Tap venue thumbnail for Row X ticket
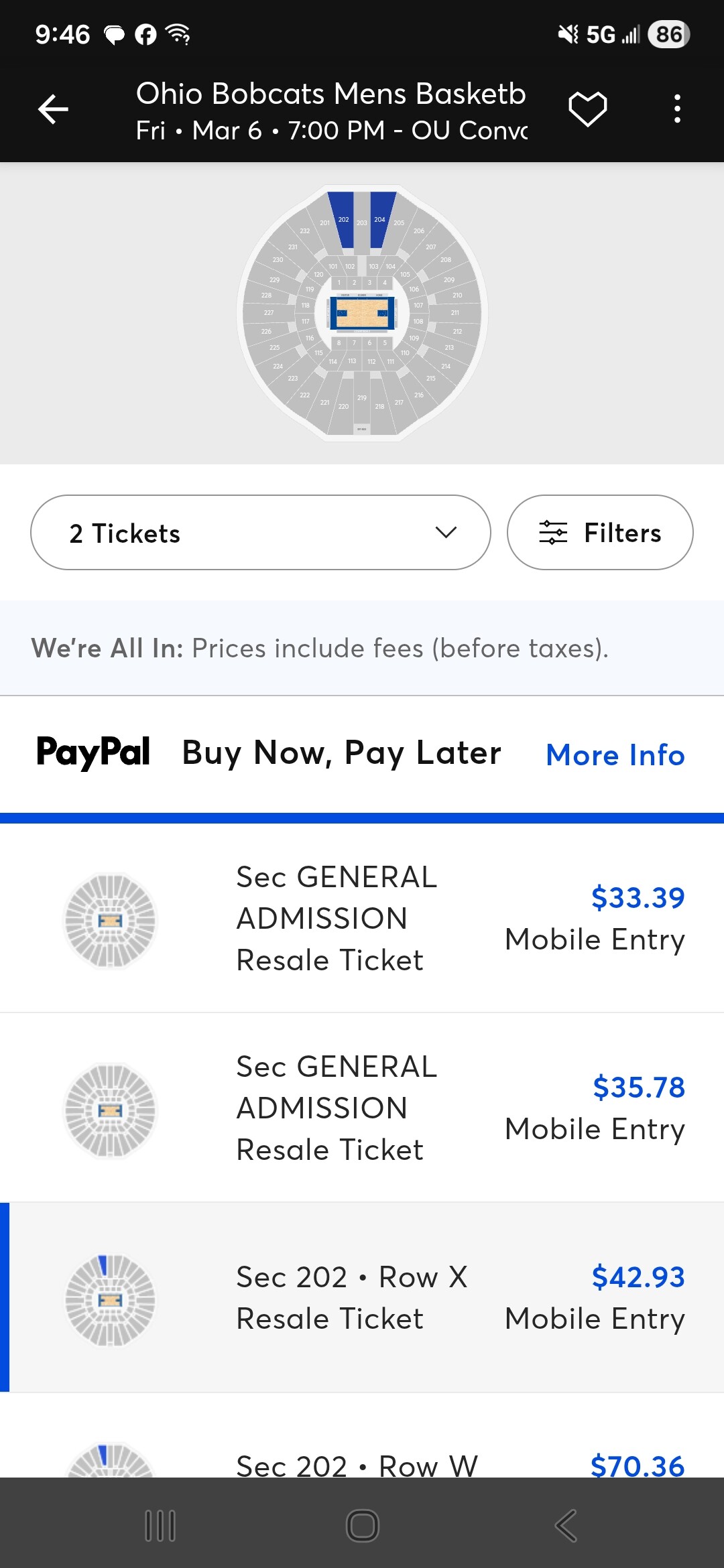Screen dimensions: 724x1568 coord(110,1300)
